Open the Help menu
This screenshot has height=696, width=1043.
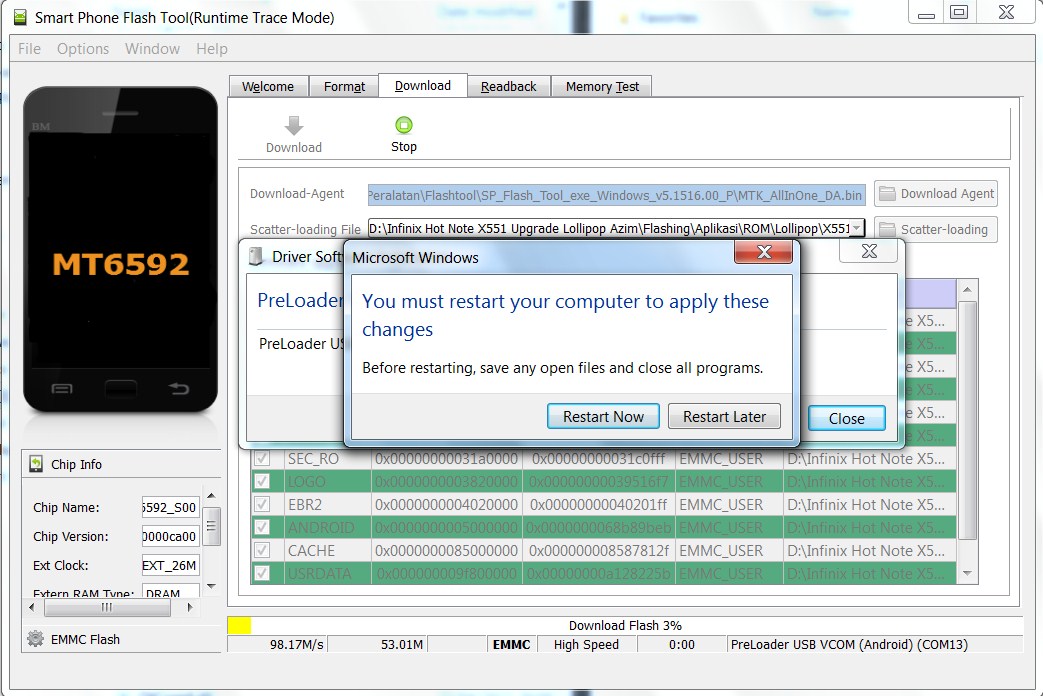tap(212, 49)
